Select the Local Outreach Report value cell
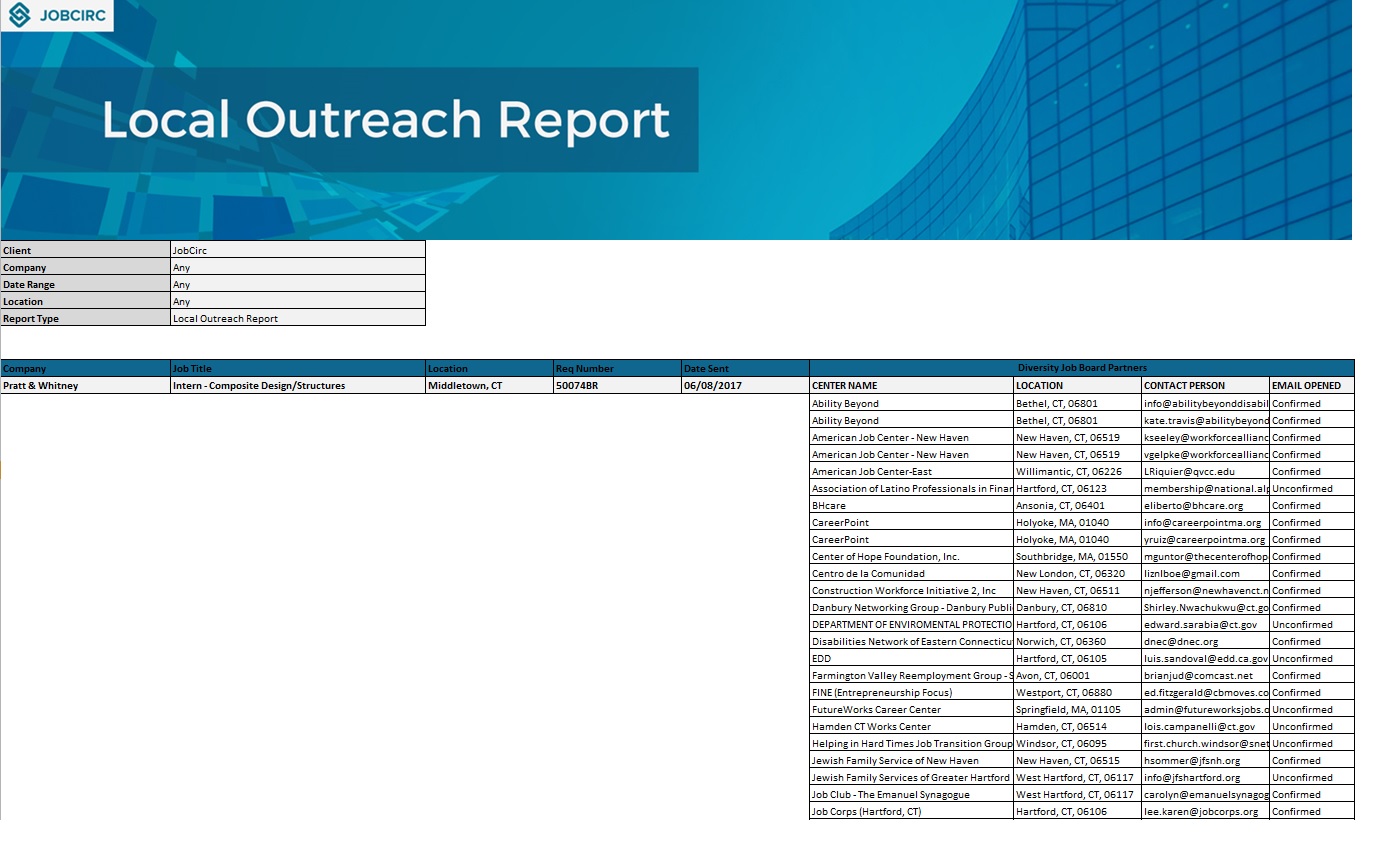Image resolution: width=1385 pixels, height=843 pixels. point(298,318)
